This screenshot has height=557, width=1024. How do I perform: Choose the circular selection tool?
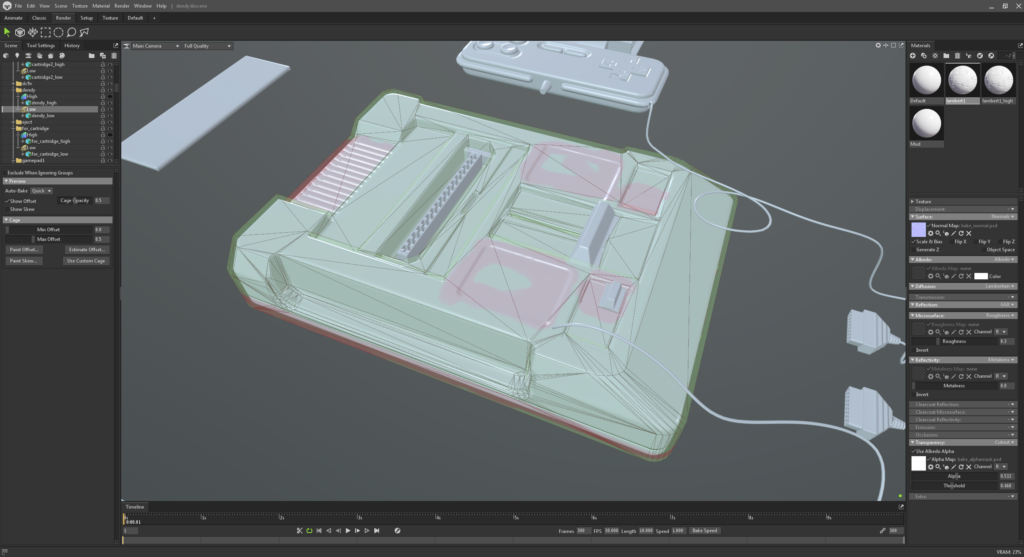(x=58, y=32)
